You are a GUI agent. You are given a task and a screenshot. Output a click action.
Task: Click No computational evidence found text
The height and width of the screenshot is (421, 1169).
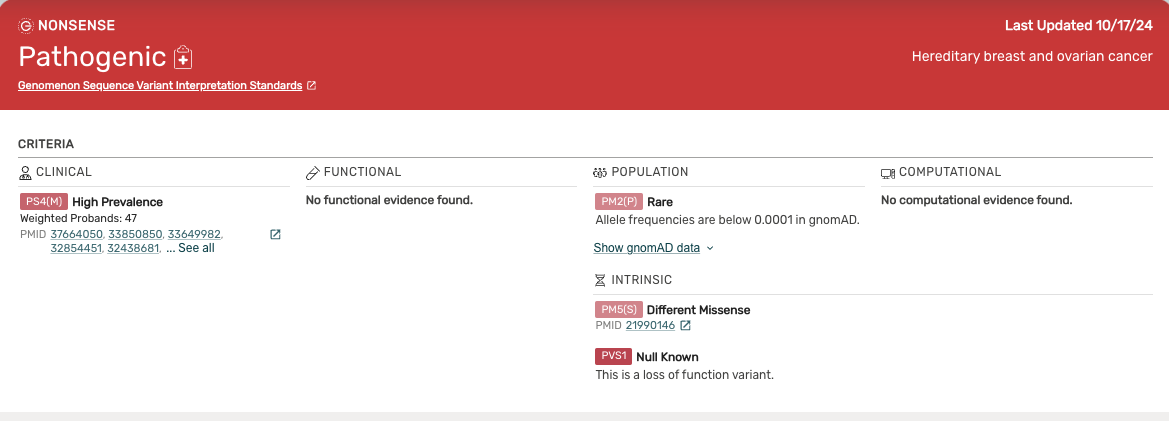pyautogui.click(x=977, y=200)
